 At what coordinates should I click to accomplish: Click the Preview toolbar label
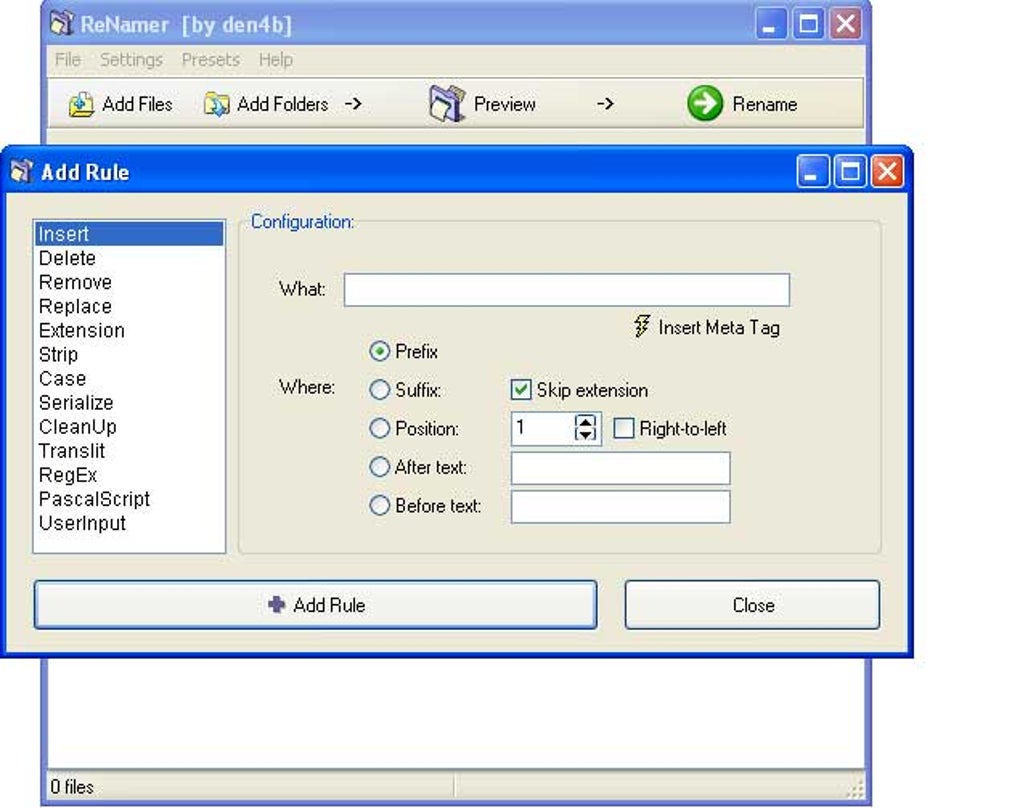click(x=505, y=104)
